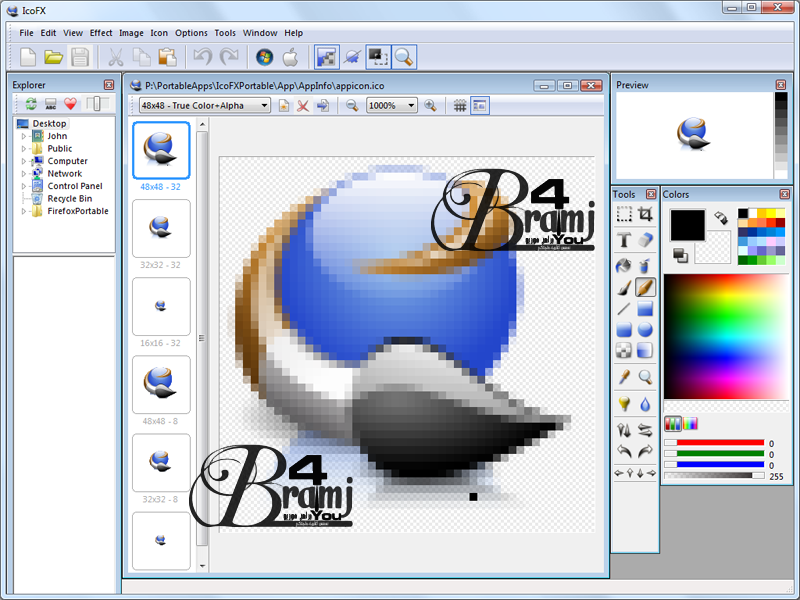800x600 pixels.
Task: Expand the John folder node
Action: [23, 136]
